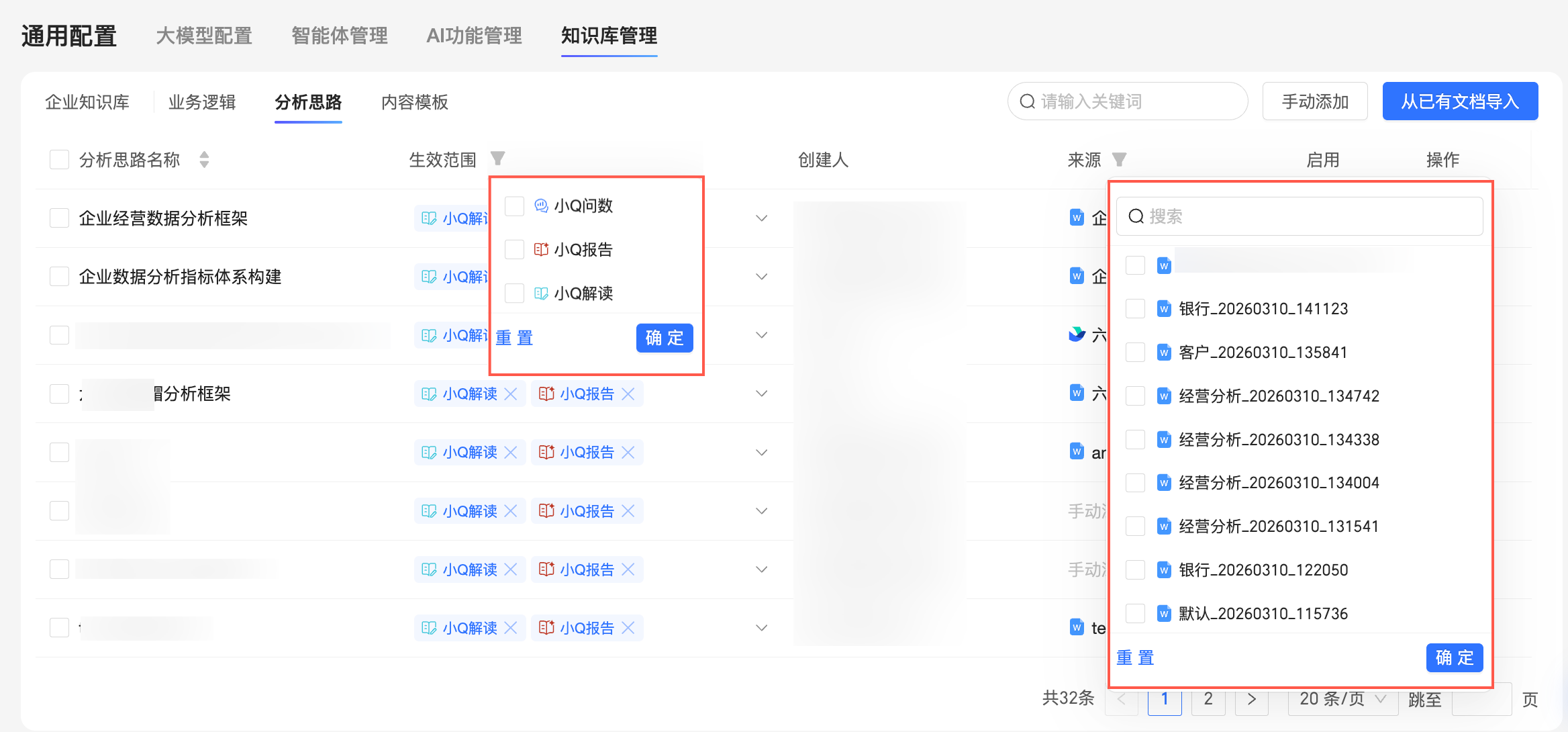Viewport: 1568px width, 732px height.
Task: Click the magnifier icon in keyword search
Action: (1027, 101)
